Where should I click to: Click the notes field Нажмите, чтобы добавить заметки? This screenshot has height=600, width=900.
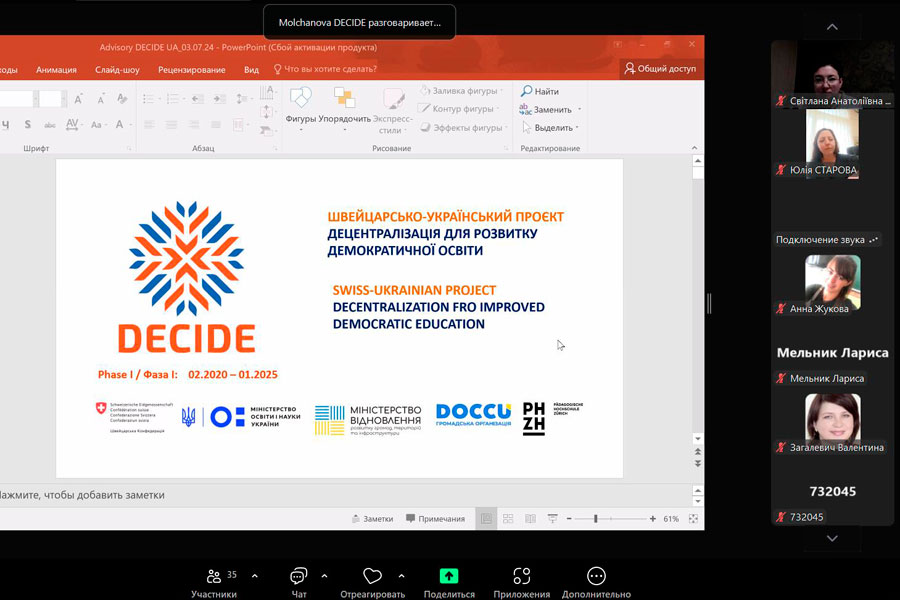pos(344,495)
